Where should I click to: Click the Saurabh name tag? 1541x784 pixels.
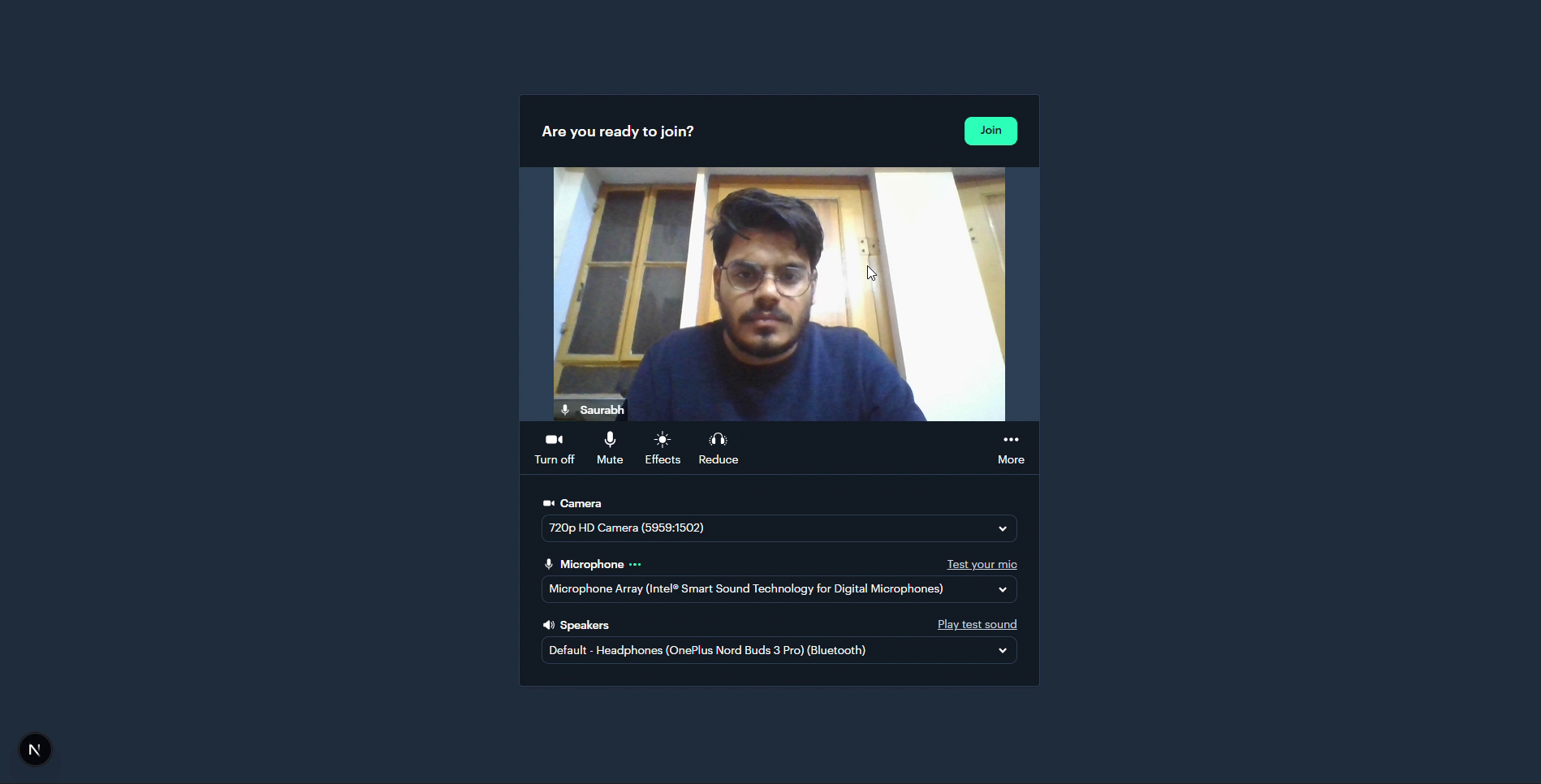click(x=591, y=410)
